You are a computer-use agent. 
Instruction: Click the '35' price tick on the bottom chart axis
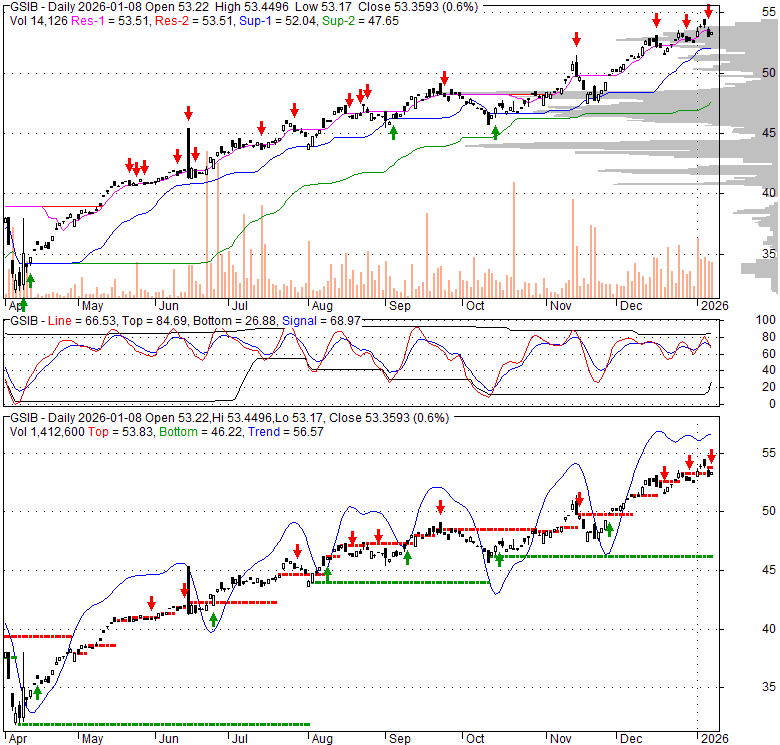(769, 687)
